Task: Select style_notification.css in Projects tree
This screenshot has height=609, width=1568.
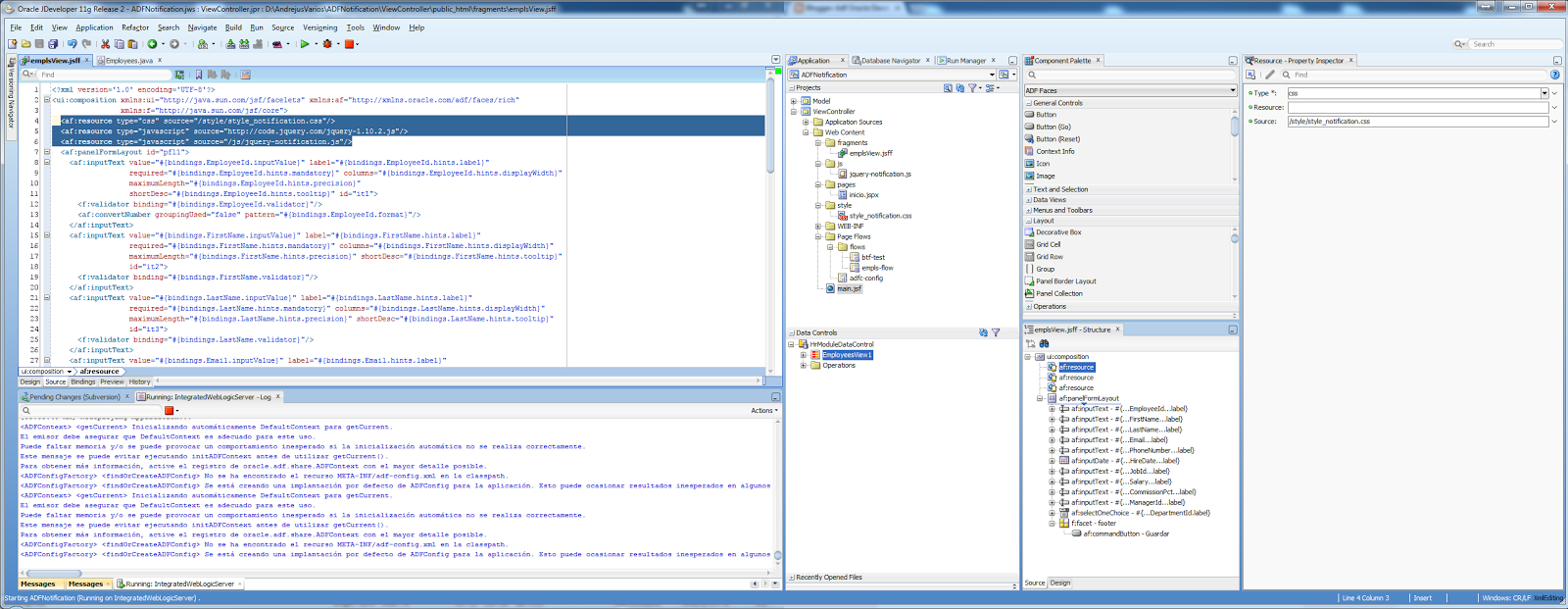Action: (x=880, y=216)
